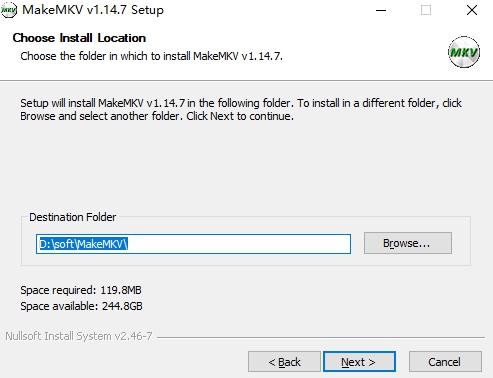Open the Browse folder dialog
This screenshot has height=378, width=493.
pyautogui.click(x=408, y=243)
